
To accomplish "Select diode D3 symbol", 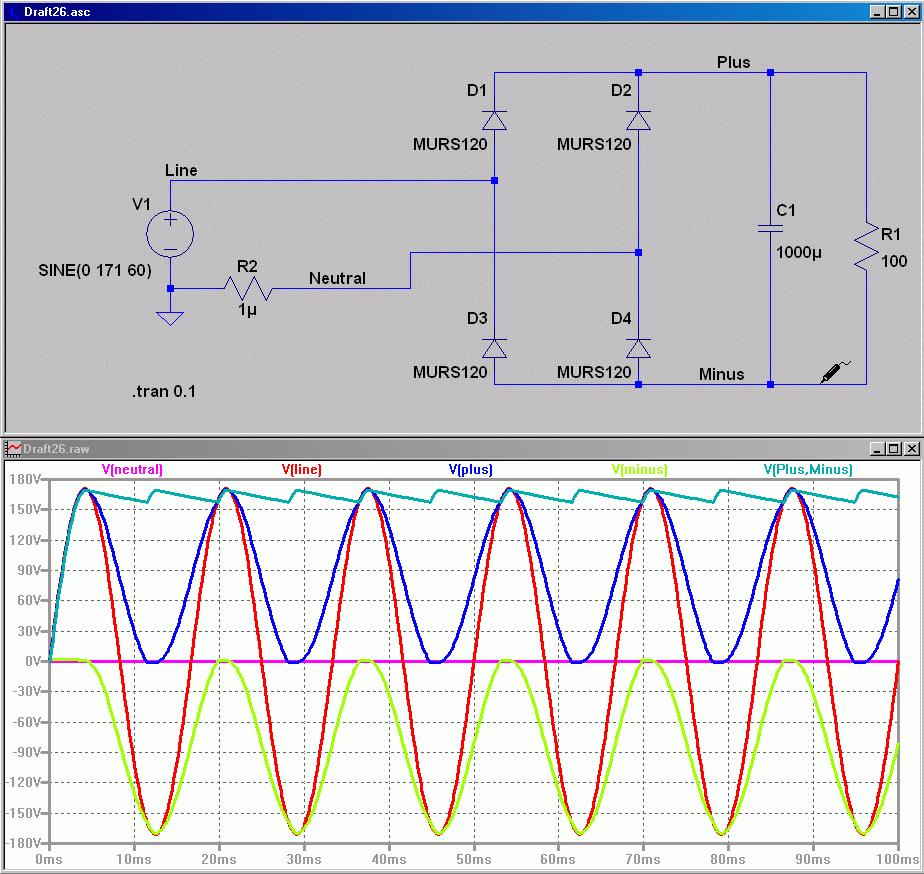I will coord(494,348).
